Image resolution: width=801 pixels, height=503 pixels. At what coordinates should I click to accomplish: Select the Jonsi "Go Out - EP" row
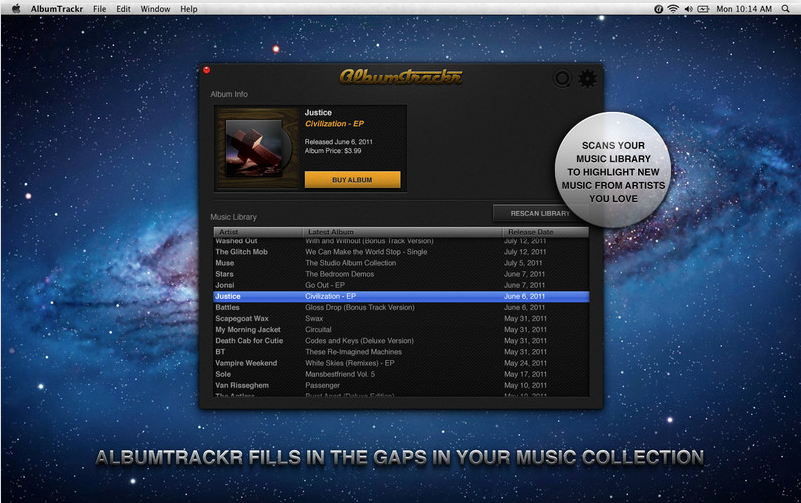click(401, 285)
